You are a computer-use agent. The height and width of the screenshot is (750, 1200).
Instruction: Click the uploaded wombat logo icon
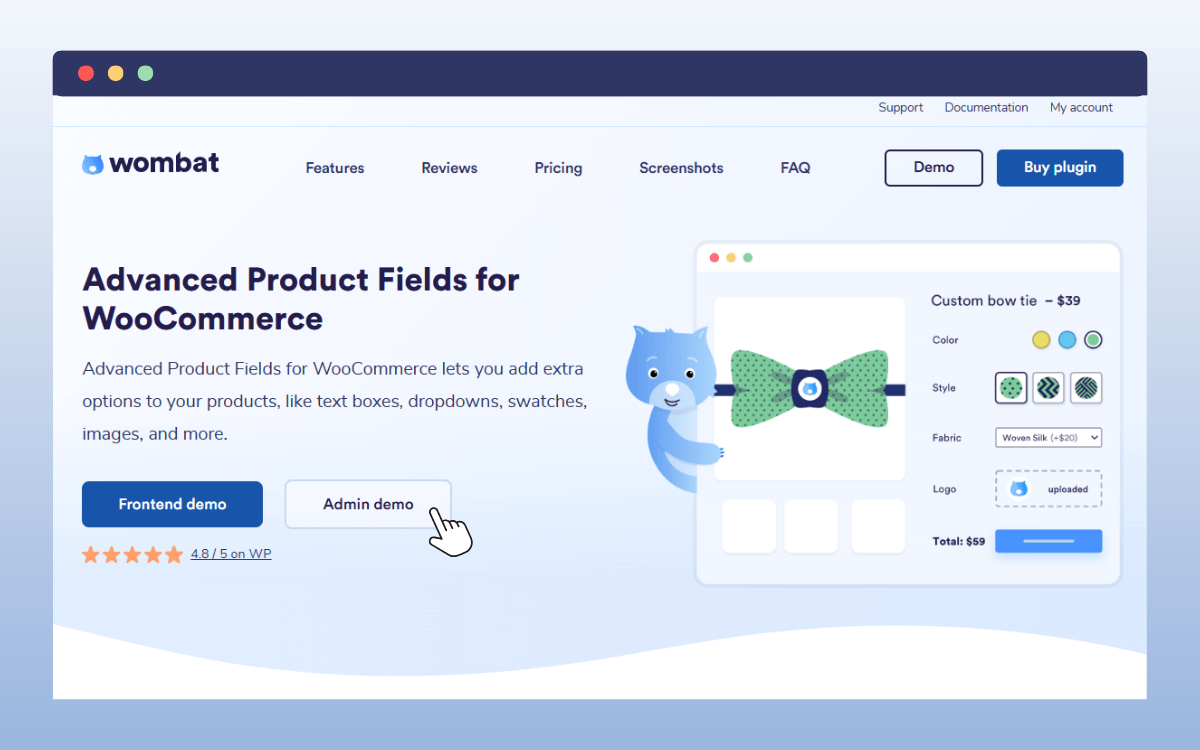tap(1019, 489)
